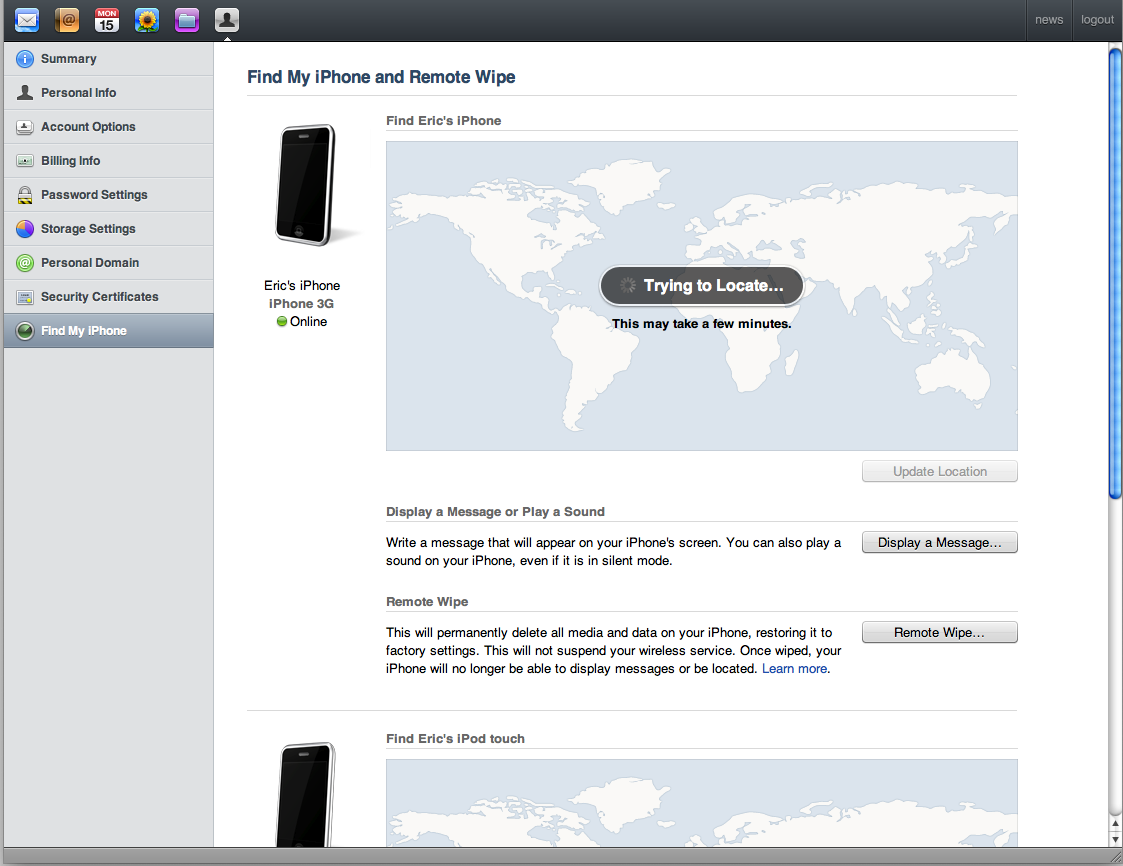Select Account Options in sidebar

(109, 127)
